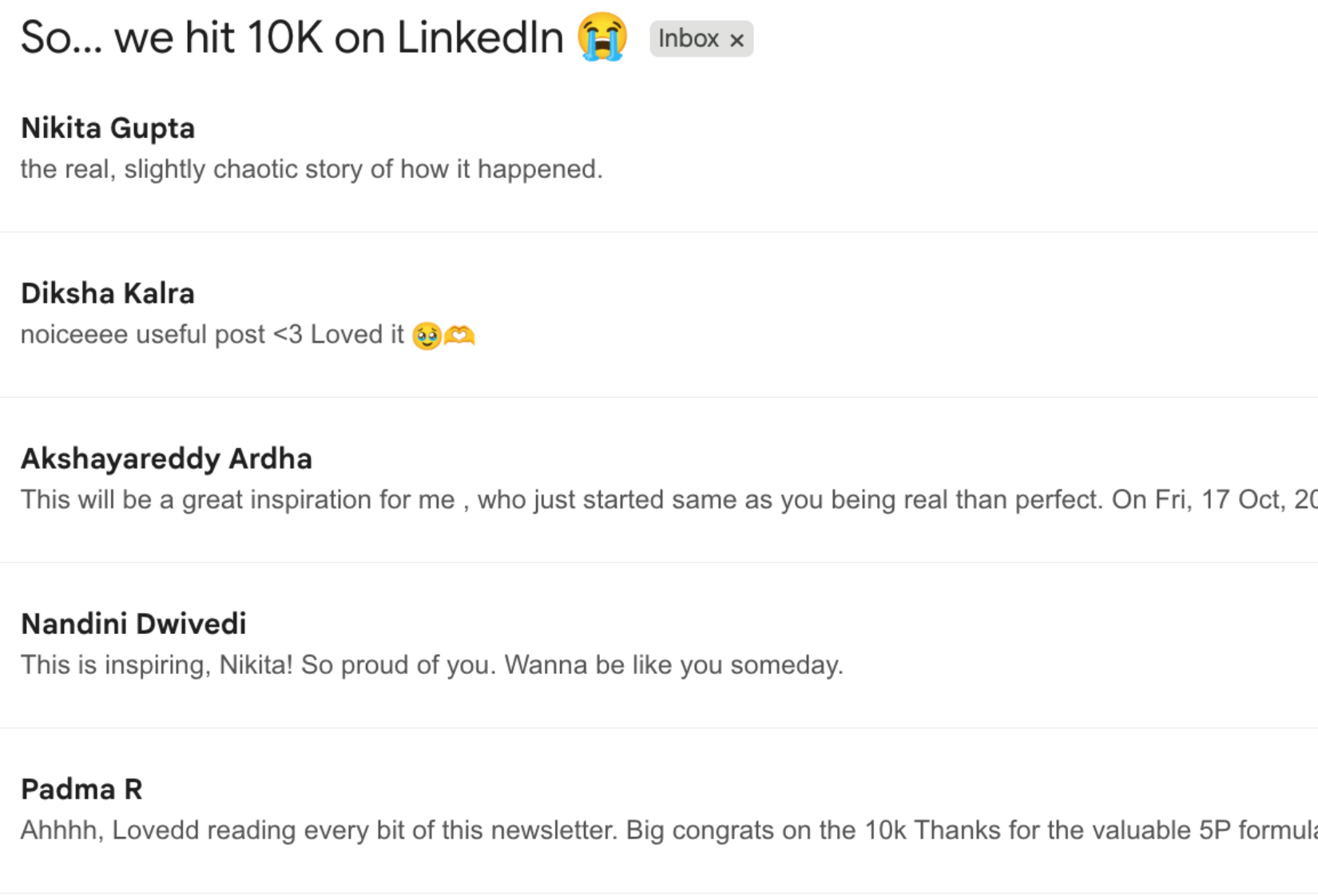The image size is (1318, 896).
Task: Click "Wanna be like you someday" text
Action: (673, 665)
